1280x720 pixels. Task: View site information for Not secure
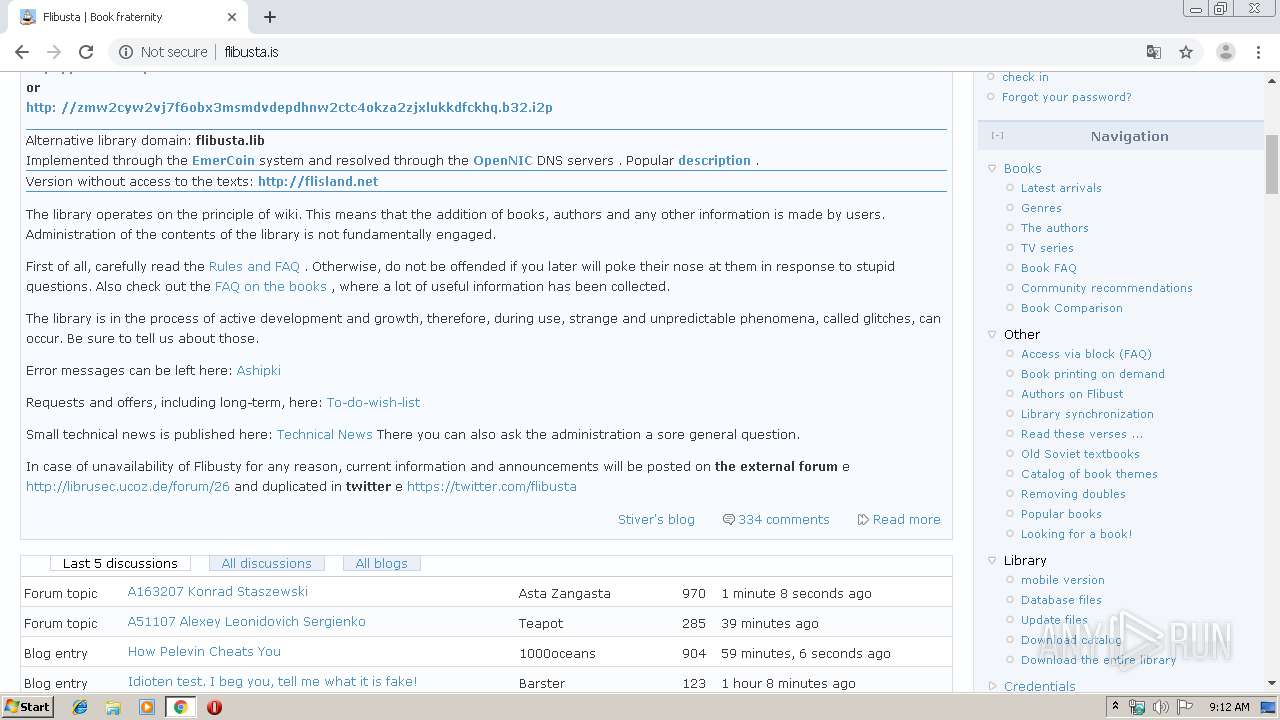click(163, 52)
